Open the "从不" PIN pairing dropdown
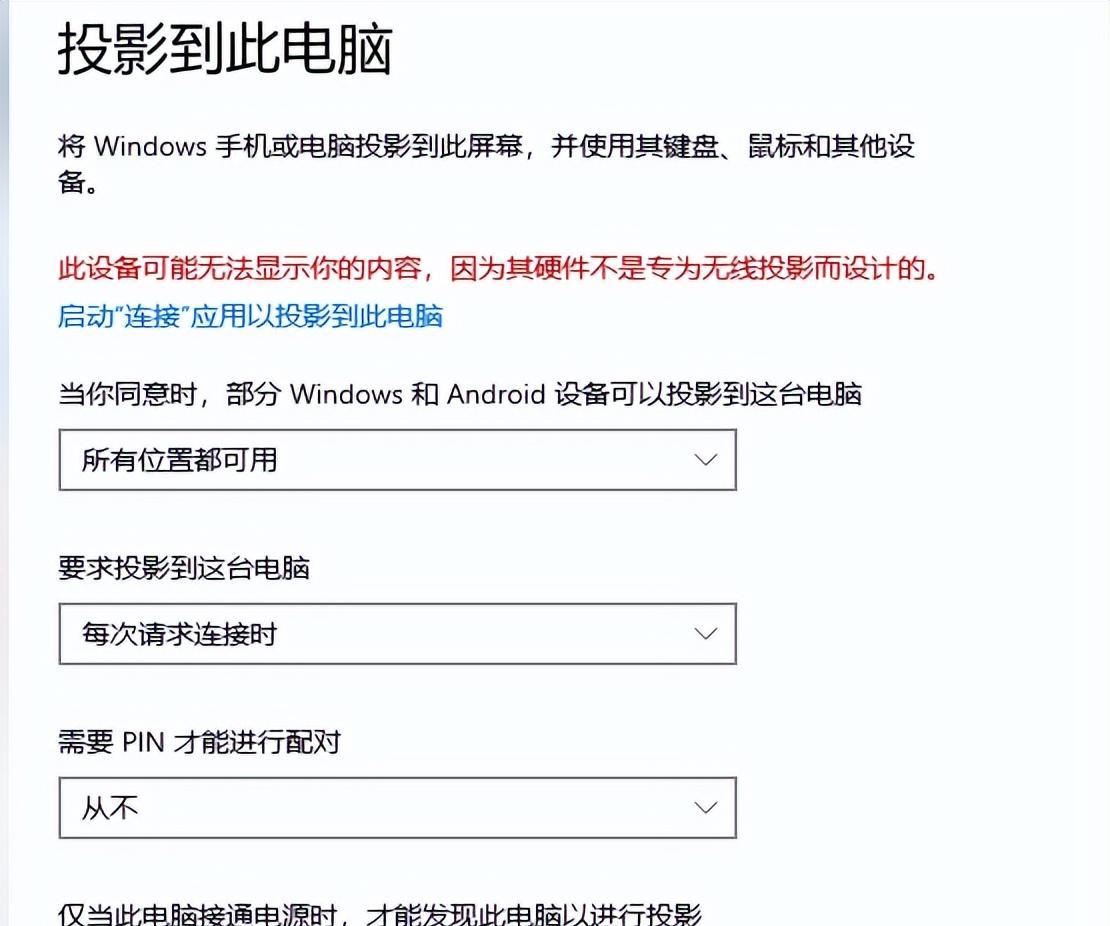 (398, 808)
